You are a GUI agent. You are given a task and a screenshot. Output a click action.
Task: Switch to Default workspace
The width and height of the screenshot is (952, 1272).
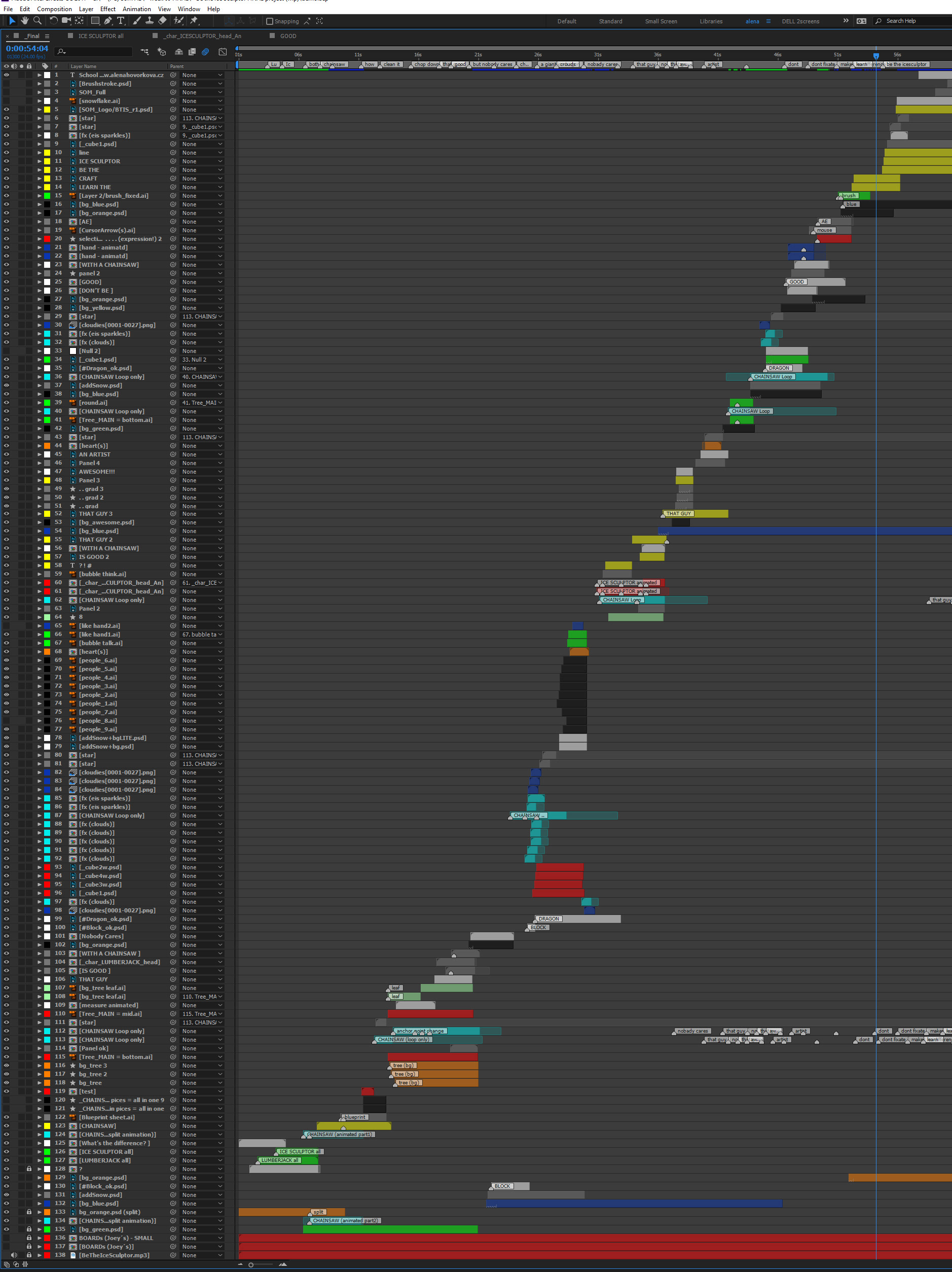567,21
